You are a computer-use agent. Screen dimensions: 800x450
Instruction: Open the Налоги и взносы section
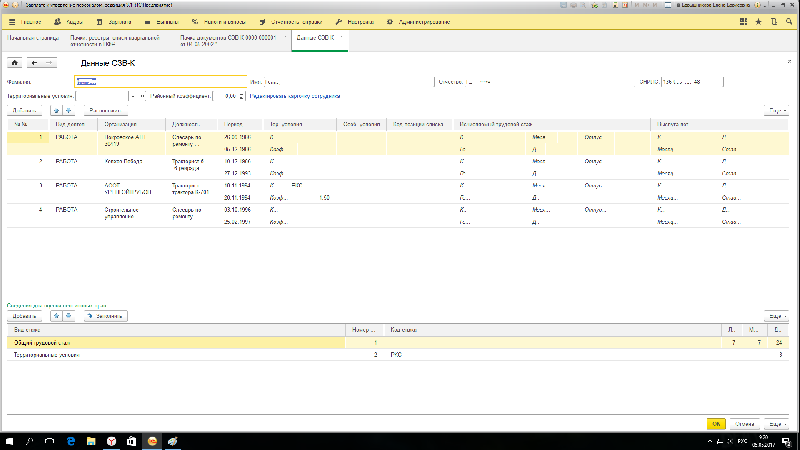[218, 22]
